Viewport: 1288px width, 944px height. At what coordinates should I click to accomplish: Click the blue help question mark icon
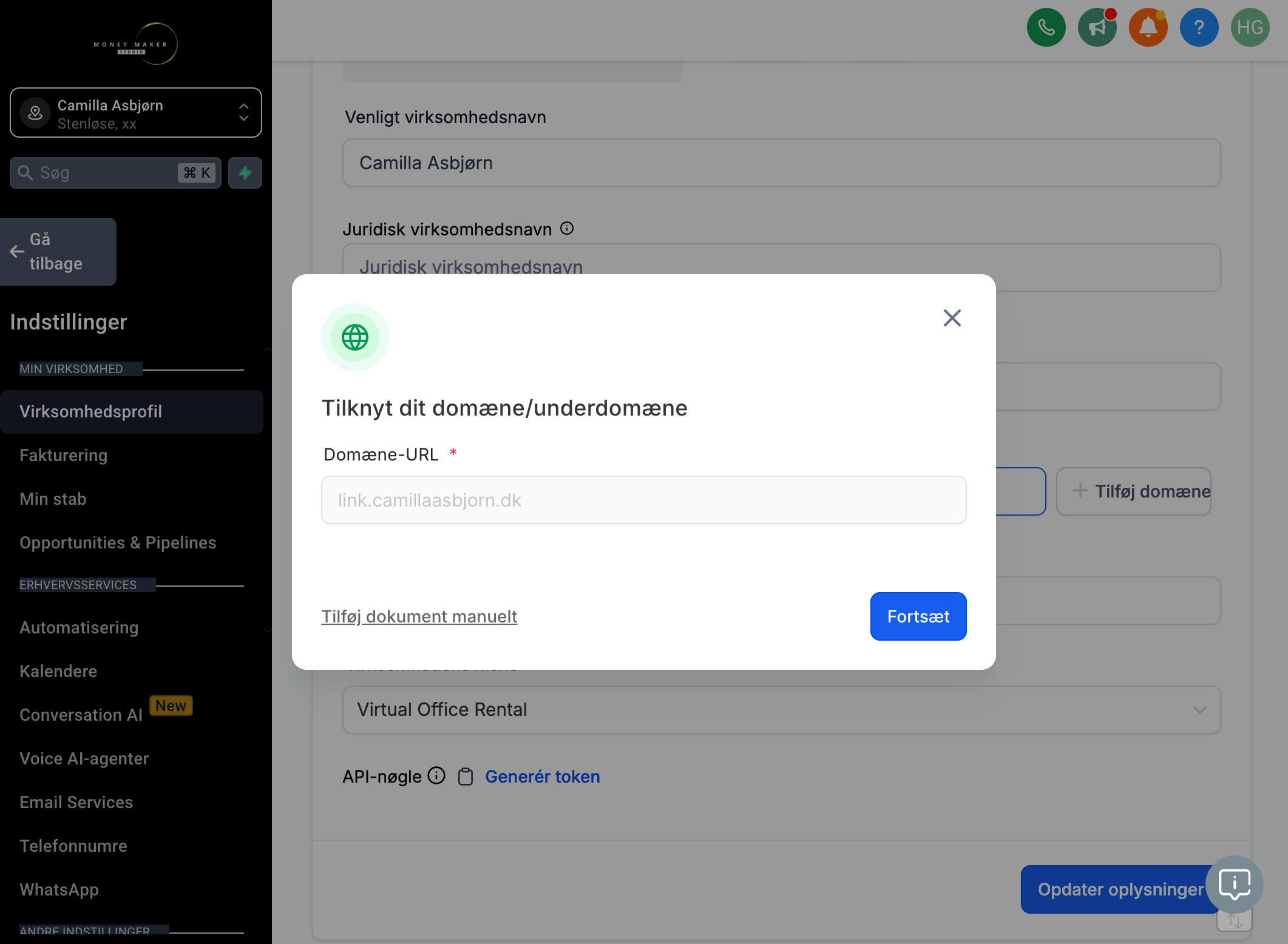(x=1199, y=27)
